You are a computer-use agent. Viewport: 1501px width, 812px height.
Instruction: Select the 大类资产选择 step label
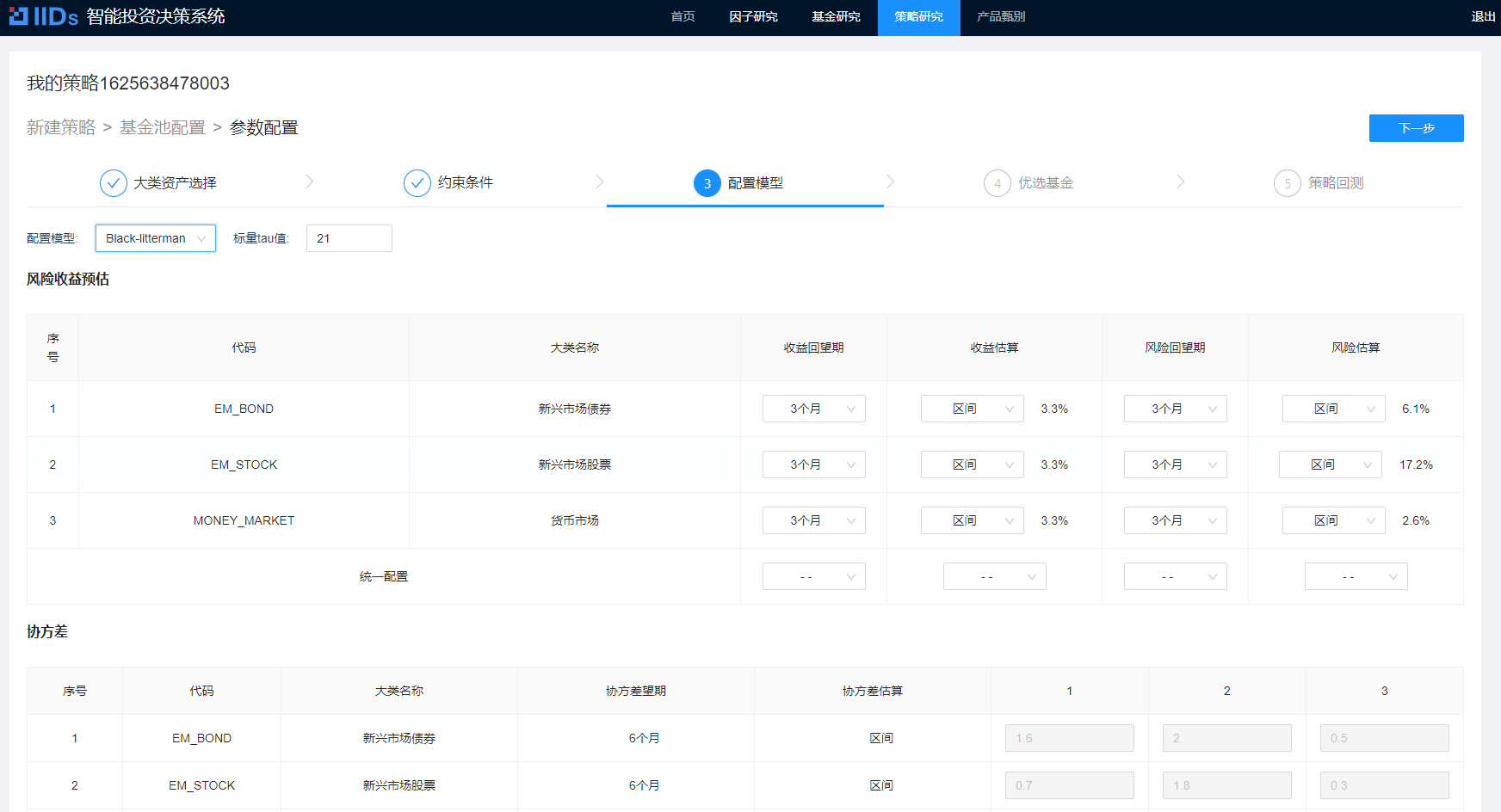(175, 183)
